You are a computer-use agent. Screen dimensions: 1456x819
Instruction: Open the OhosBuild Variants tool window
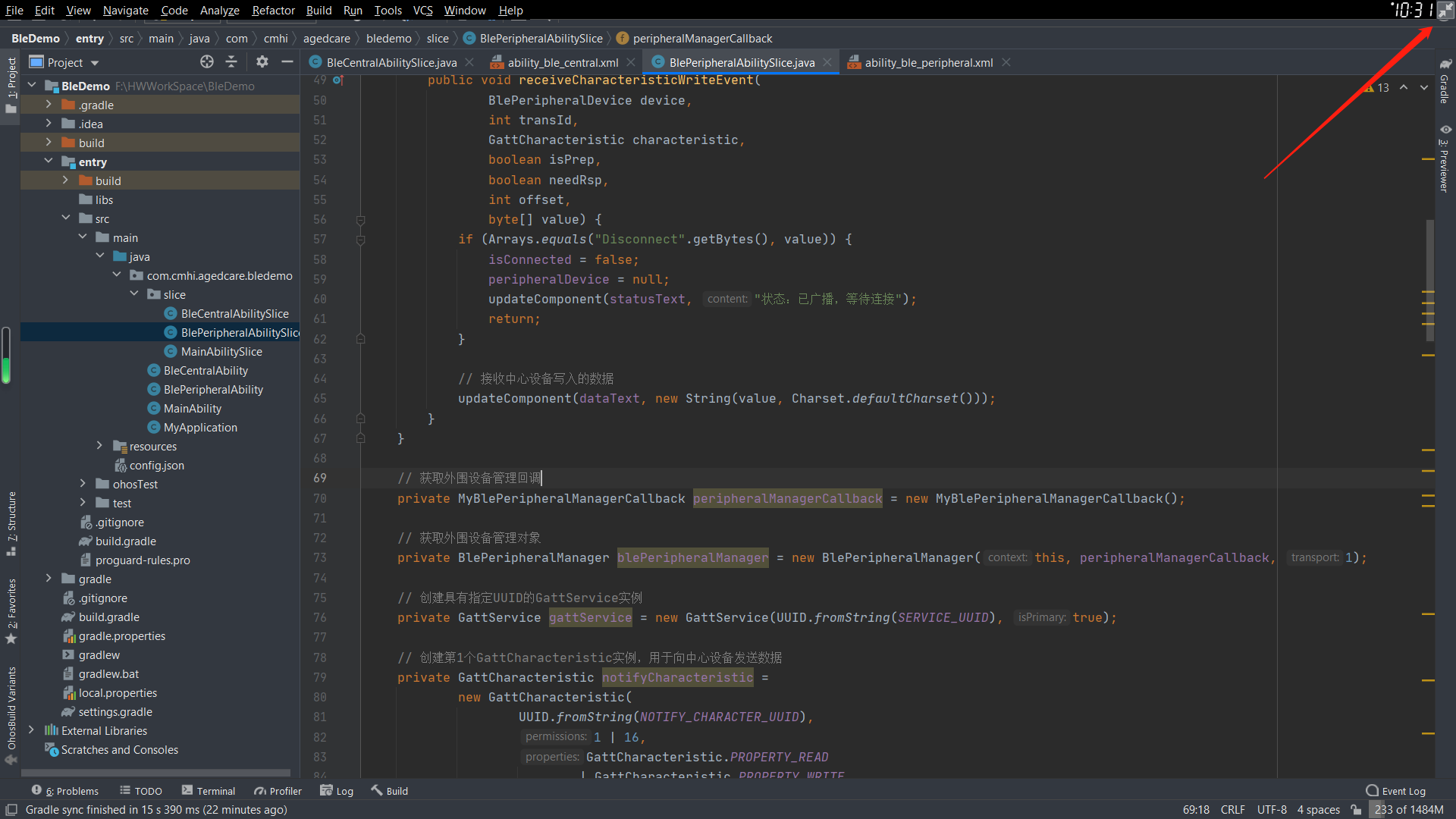tap(11, 715)
